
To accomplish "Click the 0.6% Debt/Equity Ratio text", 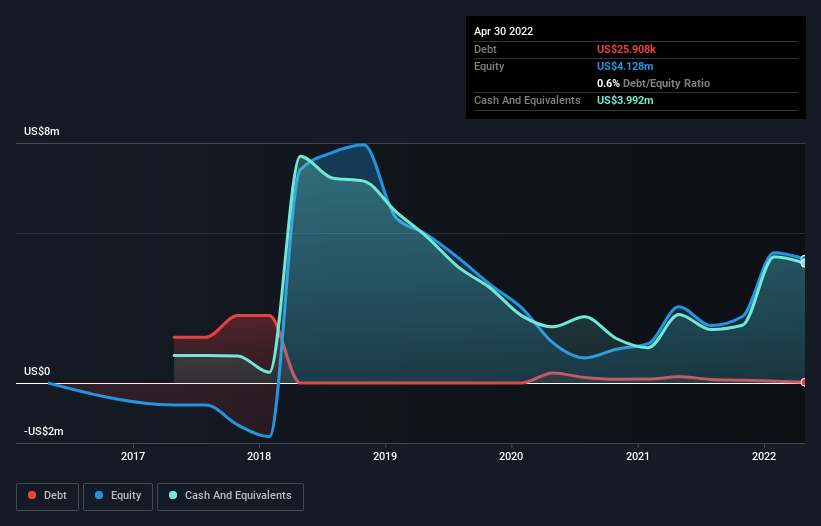I will tap(653, 83).
